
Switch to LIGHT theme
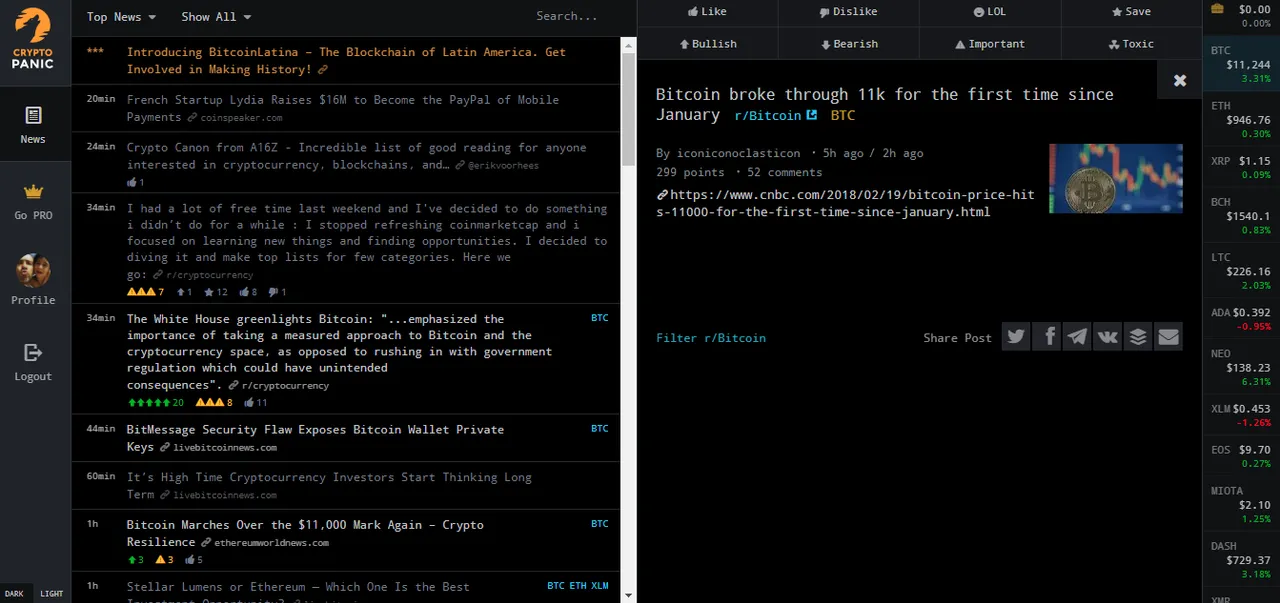[52, 593]
